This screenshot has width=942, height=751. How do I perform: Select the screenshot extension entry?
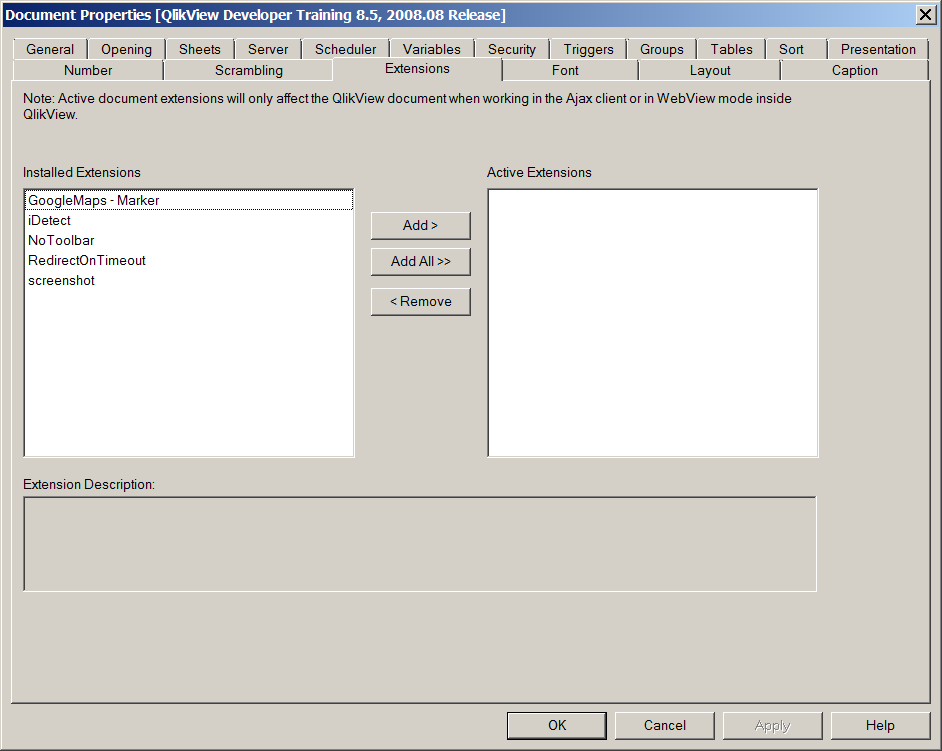[x=189, y=281]
